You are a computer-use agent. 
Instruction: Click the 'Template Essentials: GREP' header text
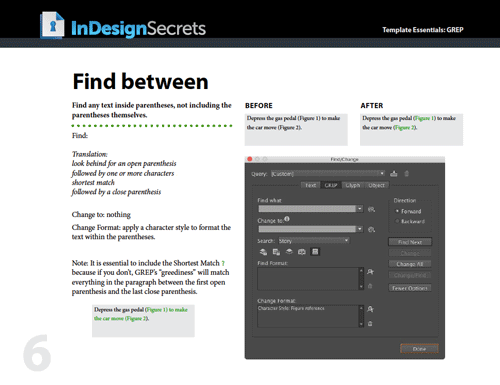click(x=423, y=30)
